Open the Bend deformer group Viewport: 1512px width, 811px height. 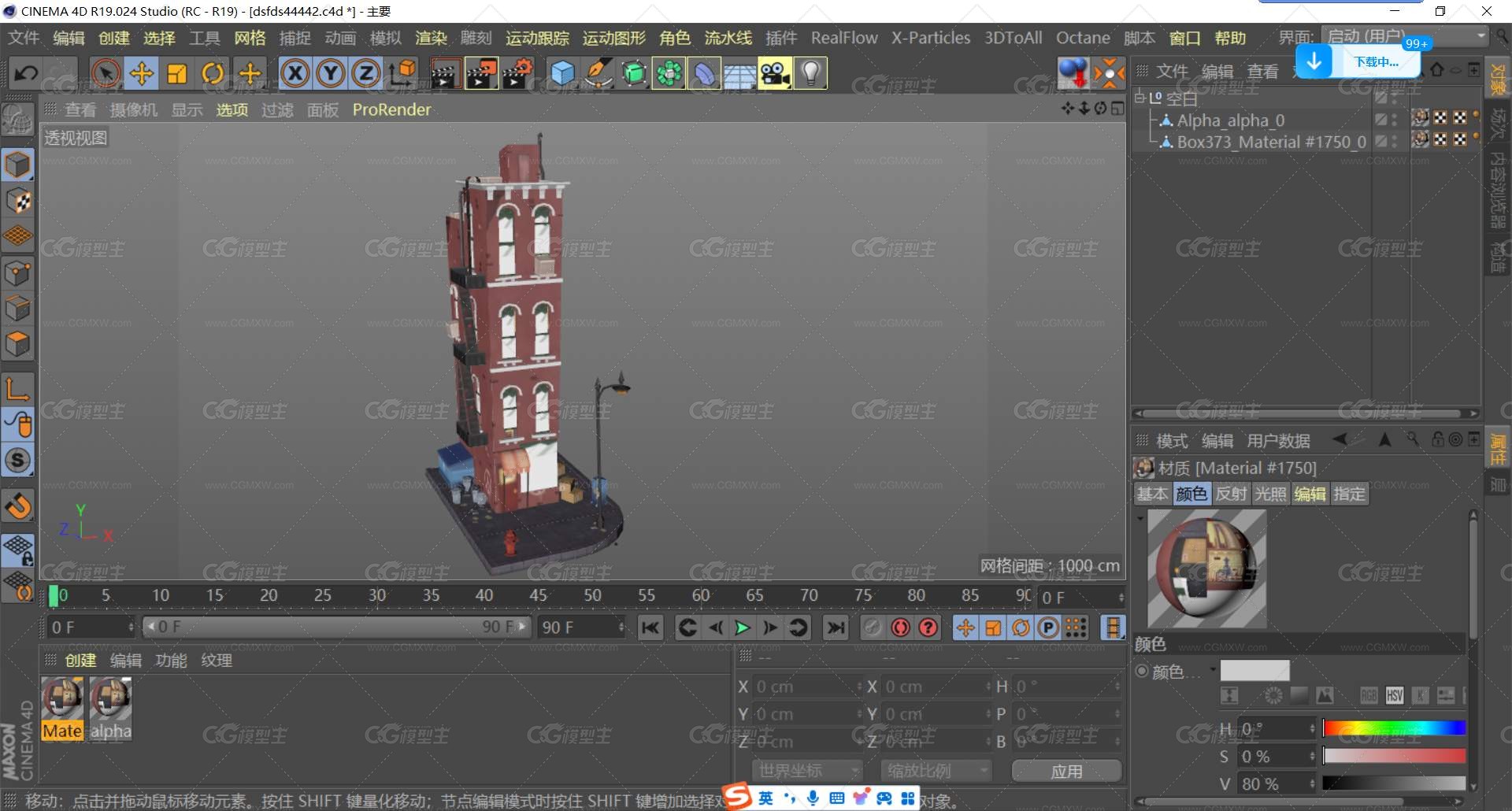pos(705,73)
